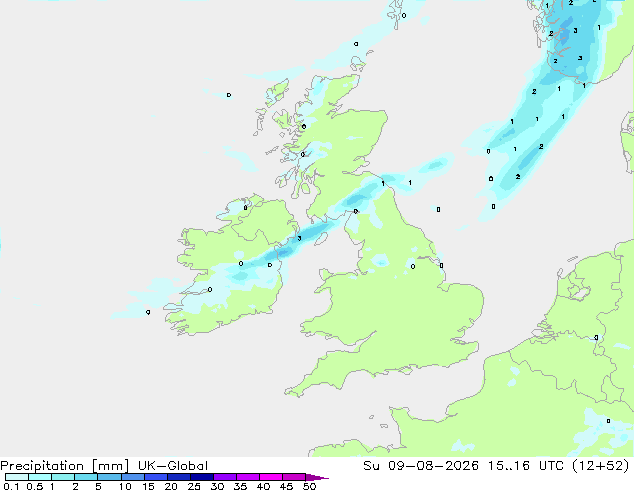The width and height of the screenshot is (634, 490).
Task: Pick the 20–25 mm dark blue swatch
Action: point(179,477)
